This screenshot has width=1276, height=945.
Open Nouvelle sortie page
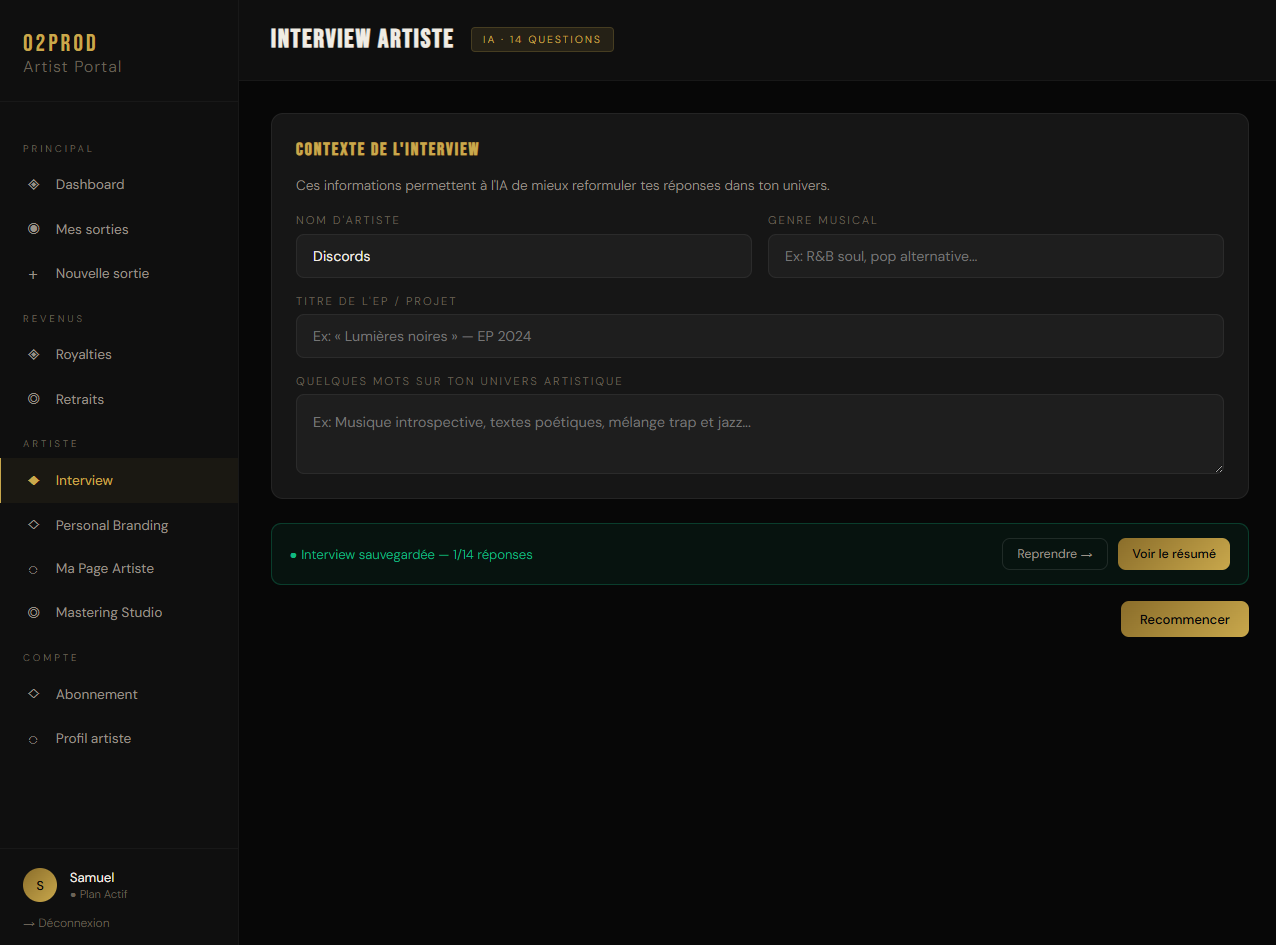(119, 274)
